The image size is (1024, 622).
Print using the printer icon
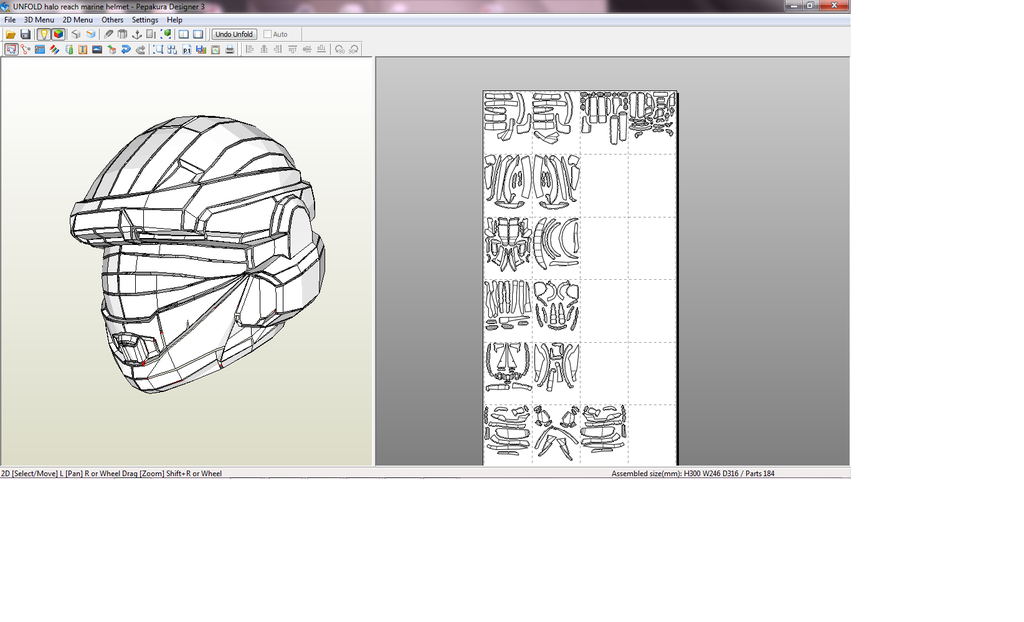coord(230,49)
